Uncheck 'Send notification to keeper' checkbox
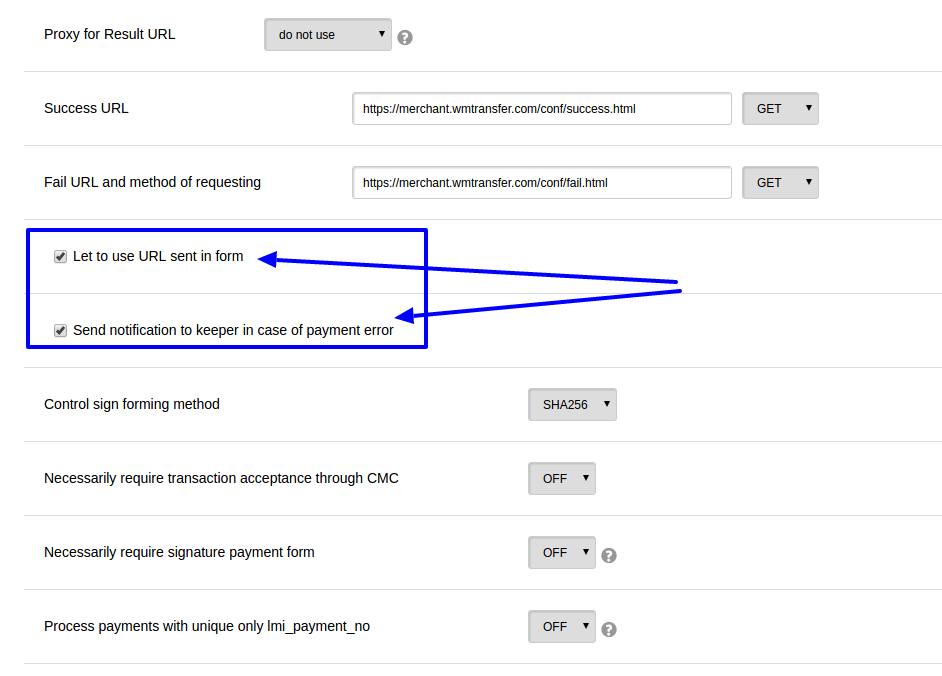Screen dimensions: 942x676 click(61, 331)
